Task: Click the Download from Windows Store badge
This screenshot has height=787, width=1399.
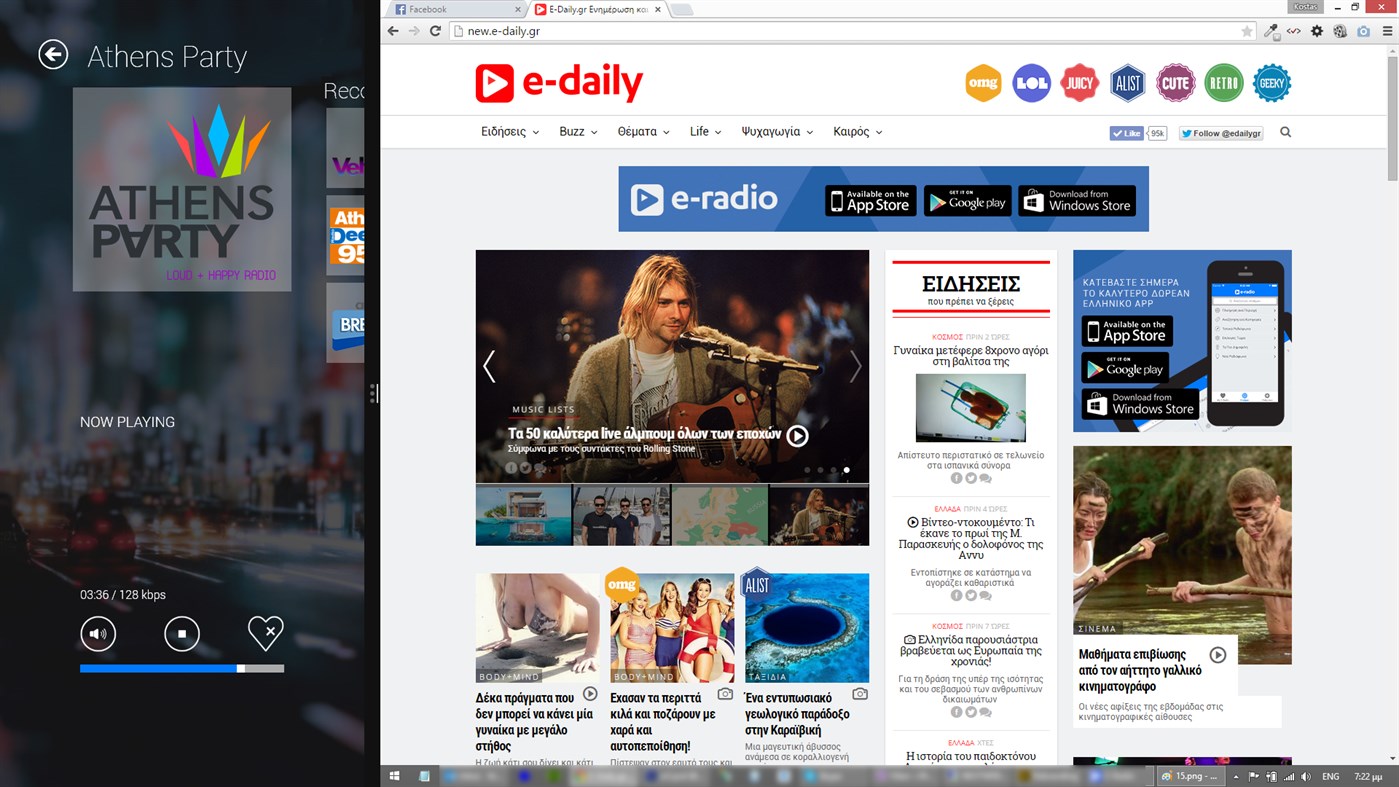Action: [x=1077, y=199]
